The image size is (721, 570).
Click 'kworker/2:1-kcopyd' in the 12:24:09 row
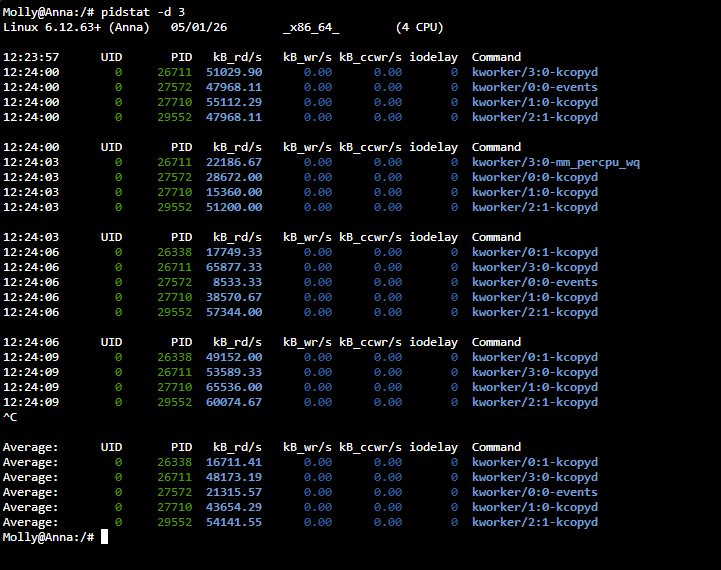point(535,403)
